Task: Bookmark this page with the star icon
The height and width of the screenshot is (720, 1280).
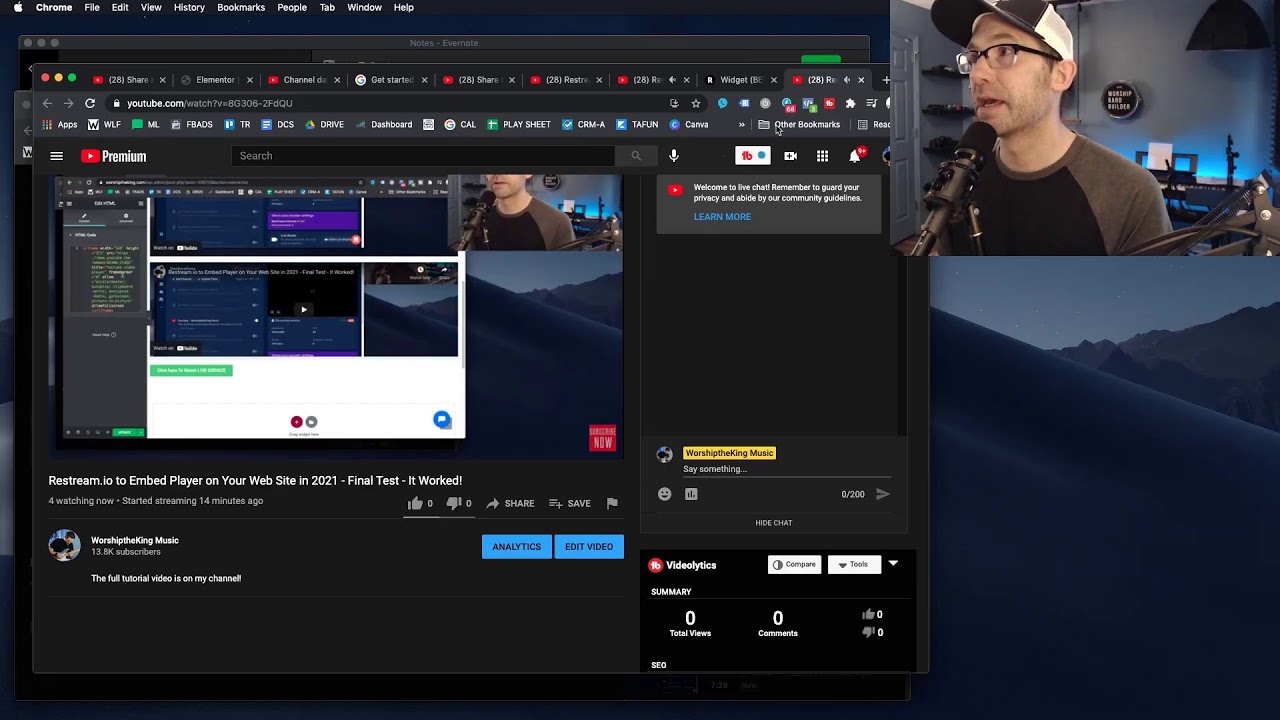Action: 696,103
